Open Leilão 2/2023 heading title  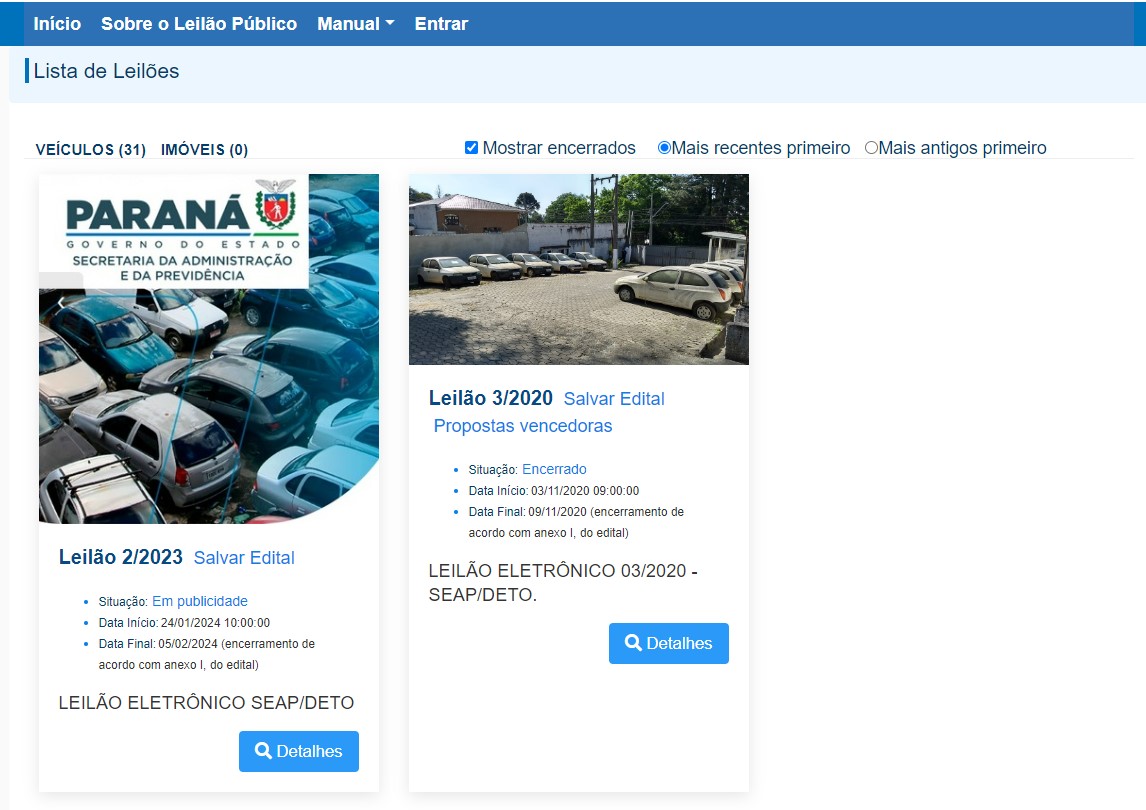(x=121, y=557)
